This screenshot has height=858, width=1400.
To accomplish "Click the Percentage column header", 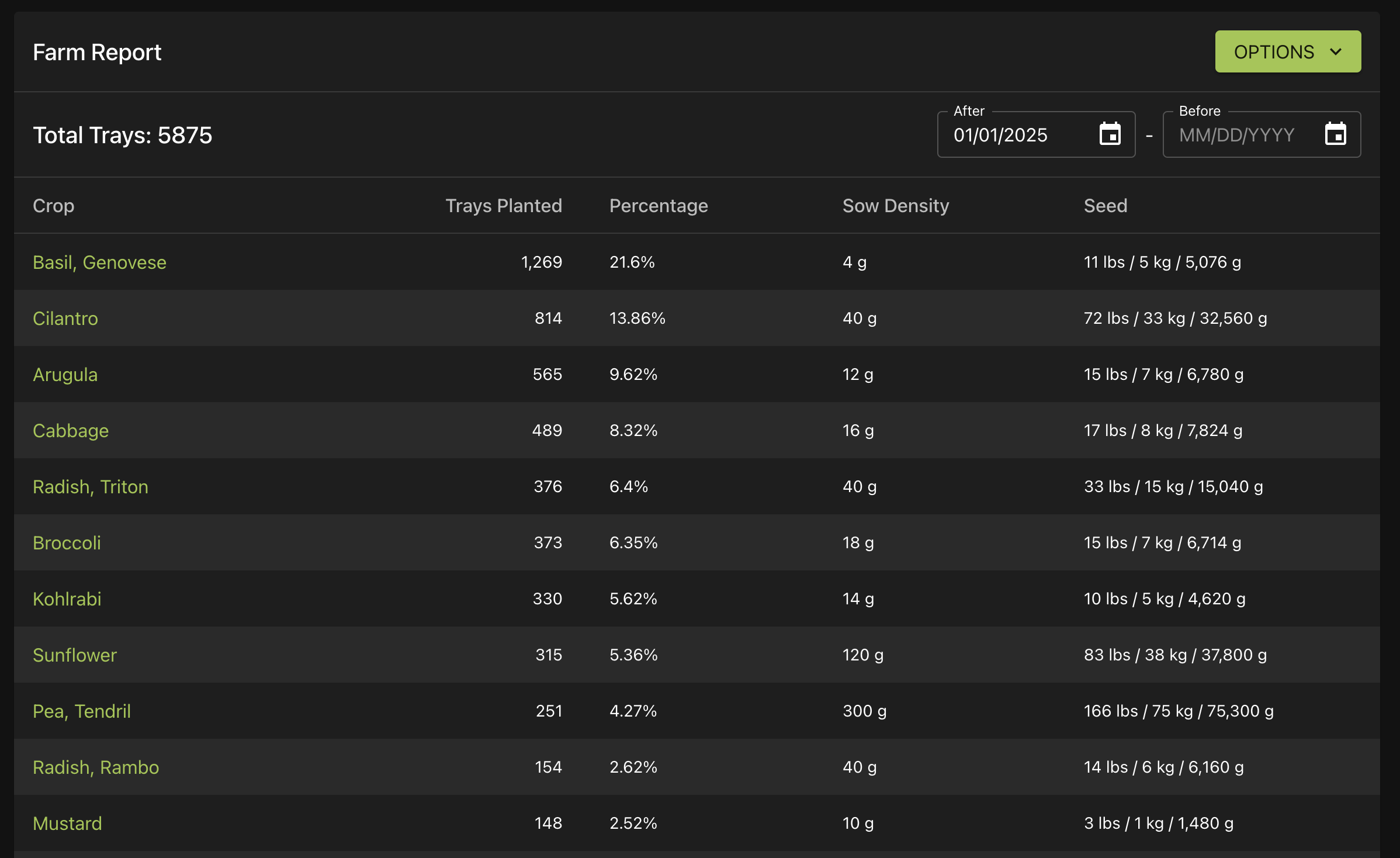I will (659, 206).
